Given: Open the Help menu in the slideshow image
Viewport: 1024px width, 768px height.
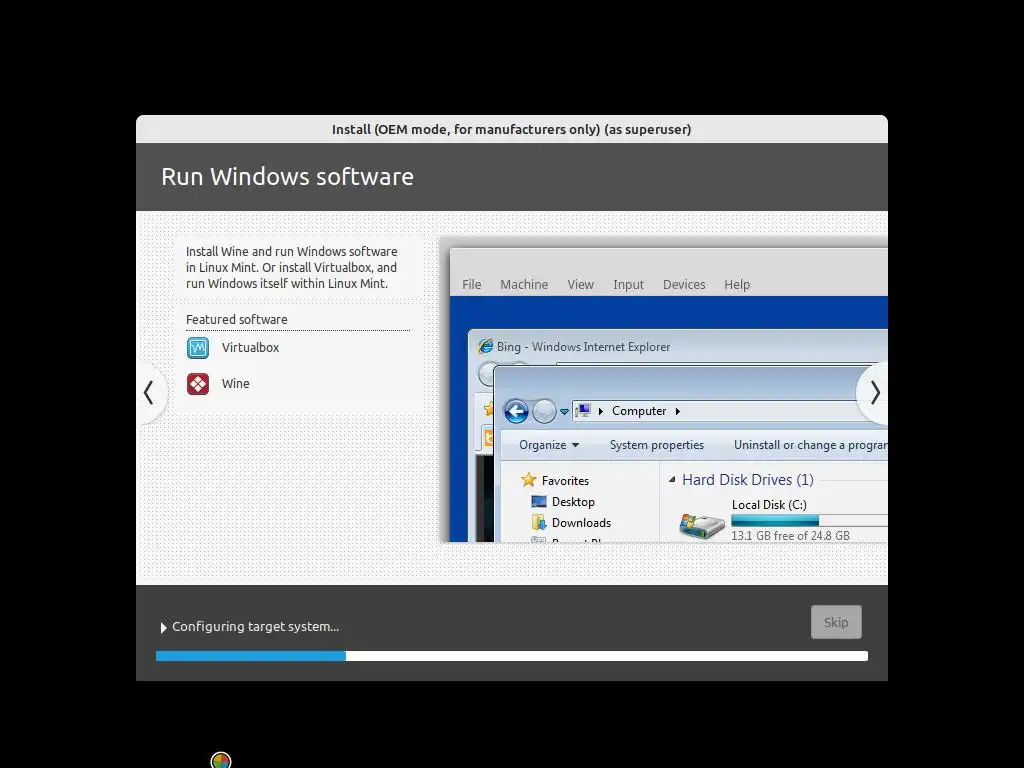Looking at the screenshot, I should click(x=737, y=285).
